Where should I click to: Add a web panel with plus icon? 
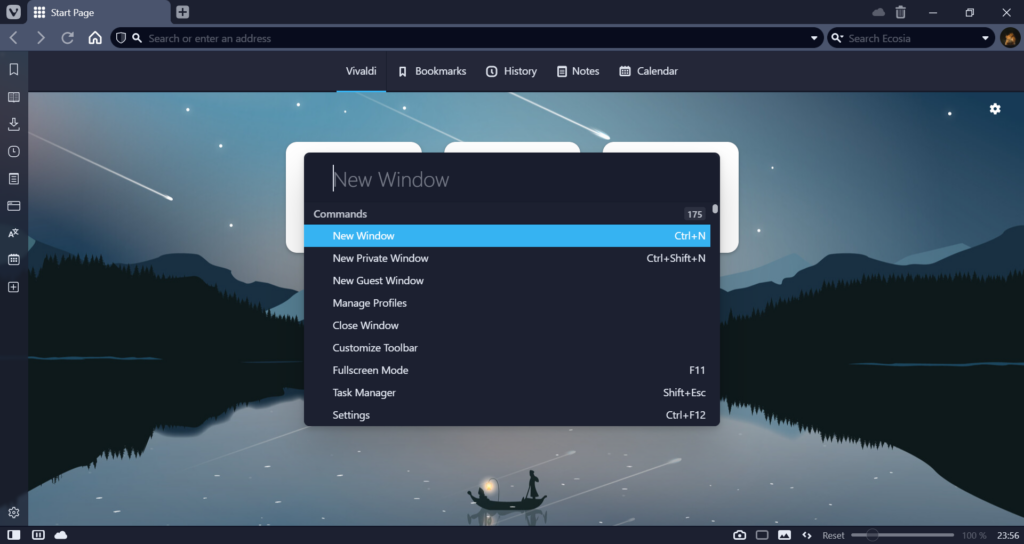(x=14, y=287)
